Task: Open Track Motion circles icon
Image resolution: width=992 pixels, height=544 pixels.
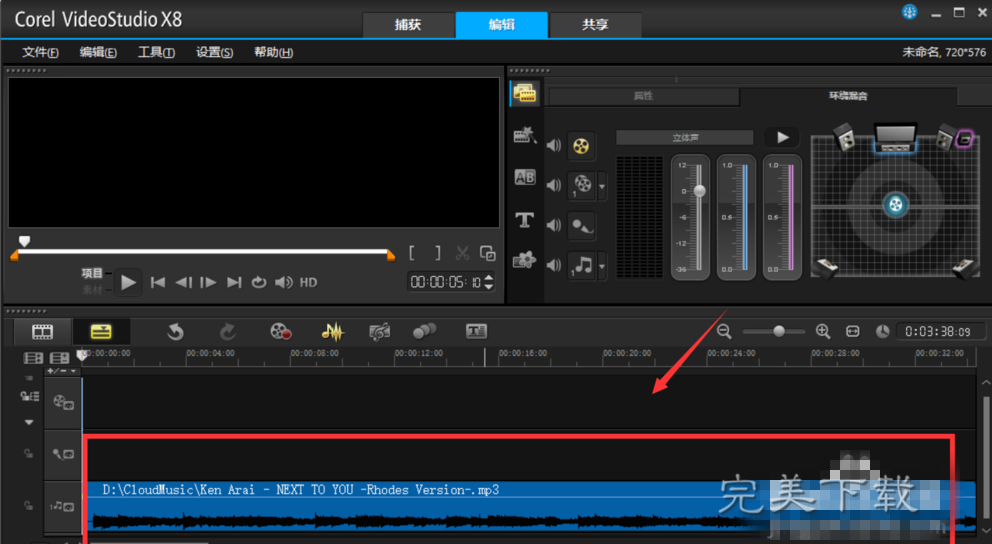Action: (425, 331)
